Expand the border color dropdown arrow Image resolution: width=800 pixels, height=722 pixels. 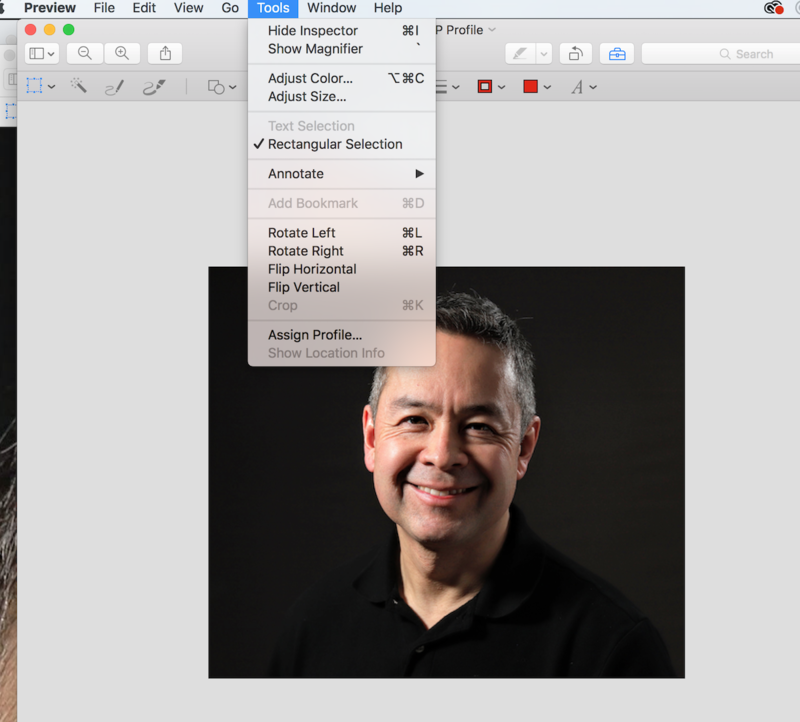502,87
